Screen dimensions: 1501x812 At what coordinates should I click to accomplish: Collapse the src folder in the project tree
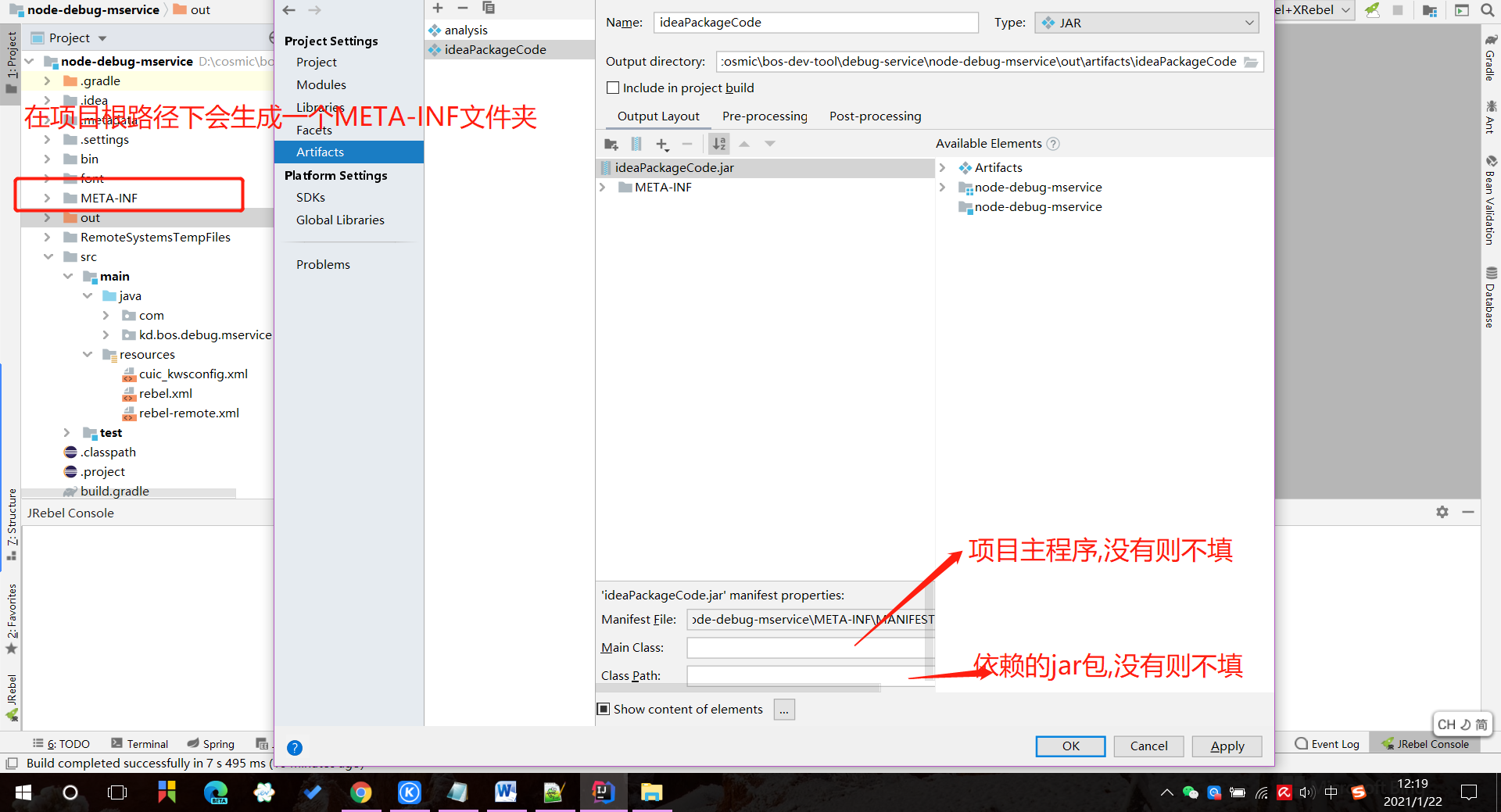coord(48,257)
